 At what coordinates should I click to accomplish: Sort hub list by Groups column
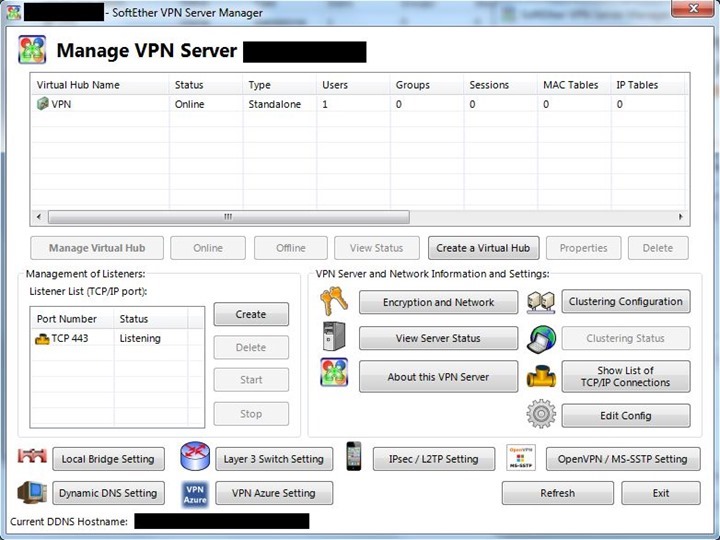tap(427, 84)
